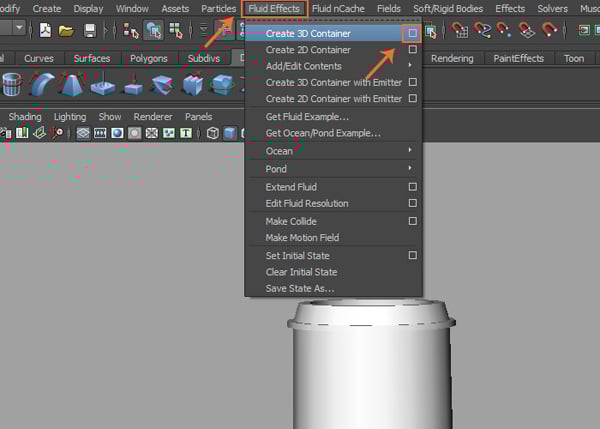Click the Select by hierarchy icon
The width and height of the screenshot is (600, 429).
point(131,31)
